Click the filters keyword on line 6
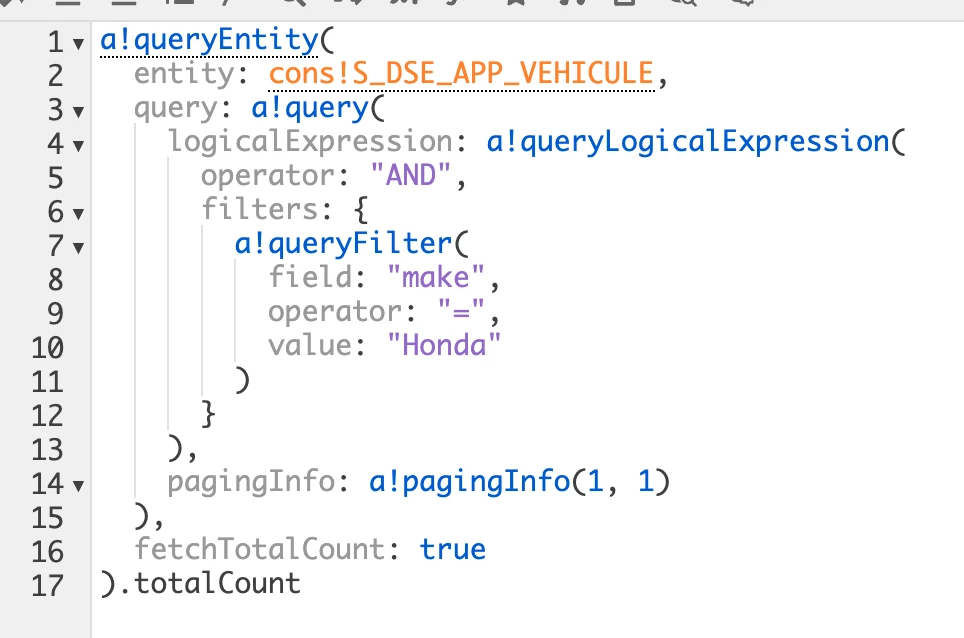964x638 pixels. point(259,210)
